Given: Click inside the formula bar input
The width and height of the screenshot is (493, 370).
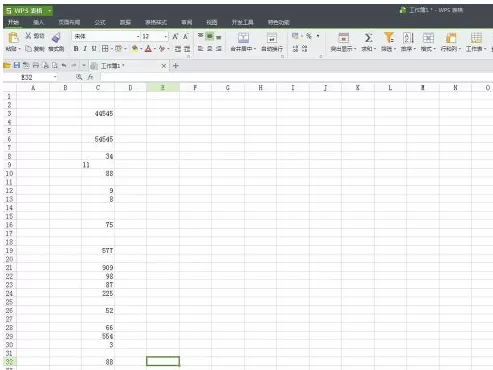Looking at the screenshot, I should [296, 77].
